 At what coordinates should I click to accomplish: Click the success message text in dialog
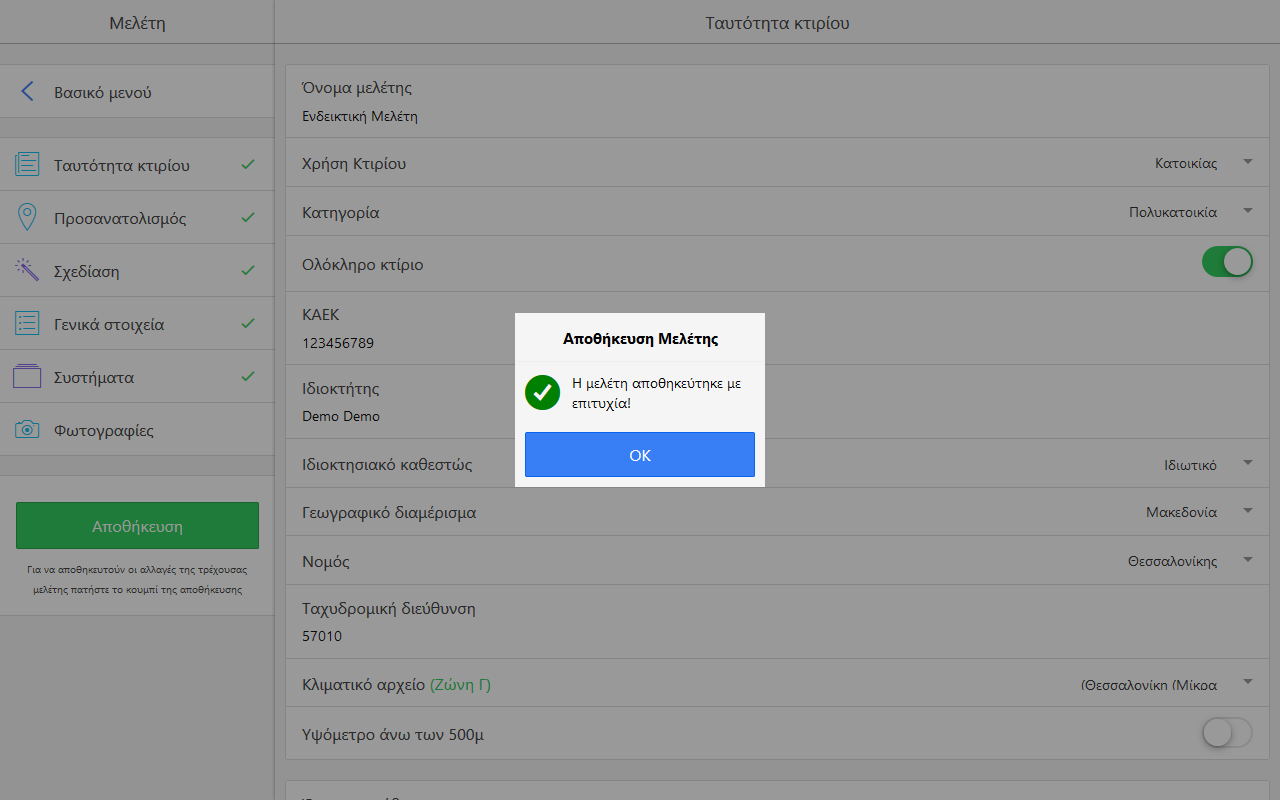tap(656, 393)
